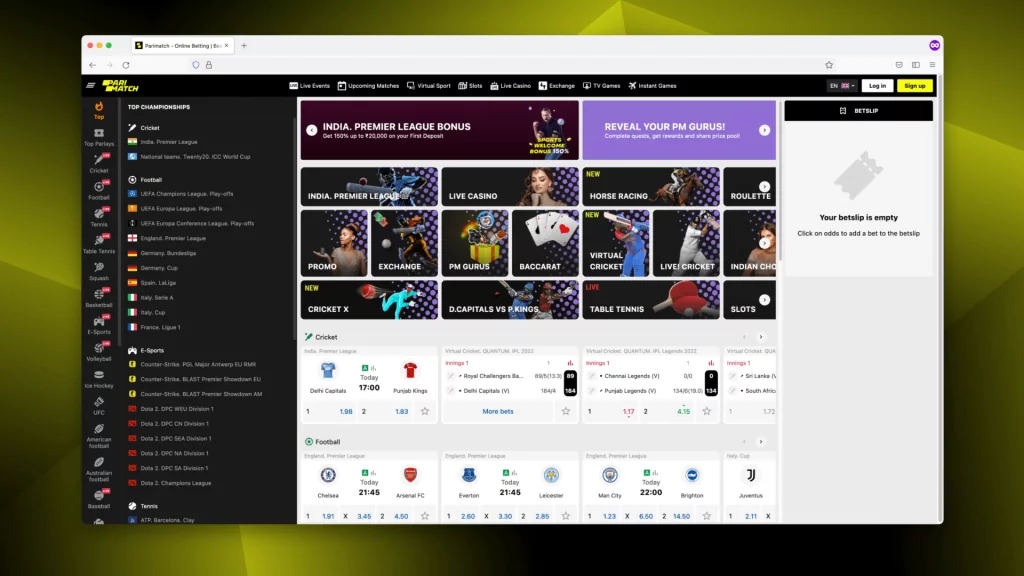This screenshot has height=576, width=1024.
Task: Open Live Casino in top navigation
Action: pos(510,86)
